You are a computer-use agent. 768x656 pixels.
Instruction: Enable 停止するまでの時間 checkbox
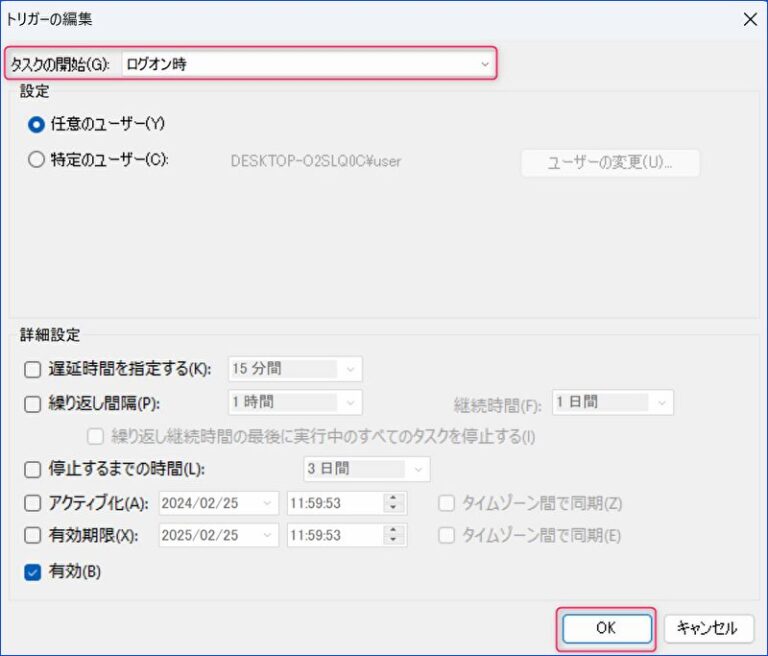click(33, 469)
